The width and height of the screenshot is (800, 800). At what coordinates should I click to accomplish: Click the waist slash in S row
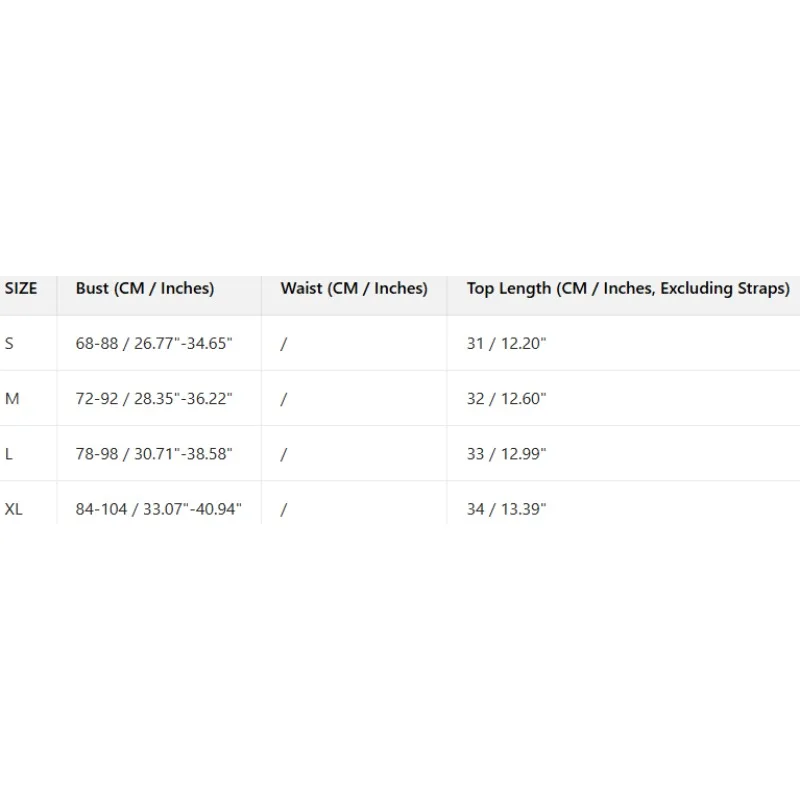pyautogui.click(x=284, y=343)
